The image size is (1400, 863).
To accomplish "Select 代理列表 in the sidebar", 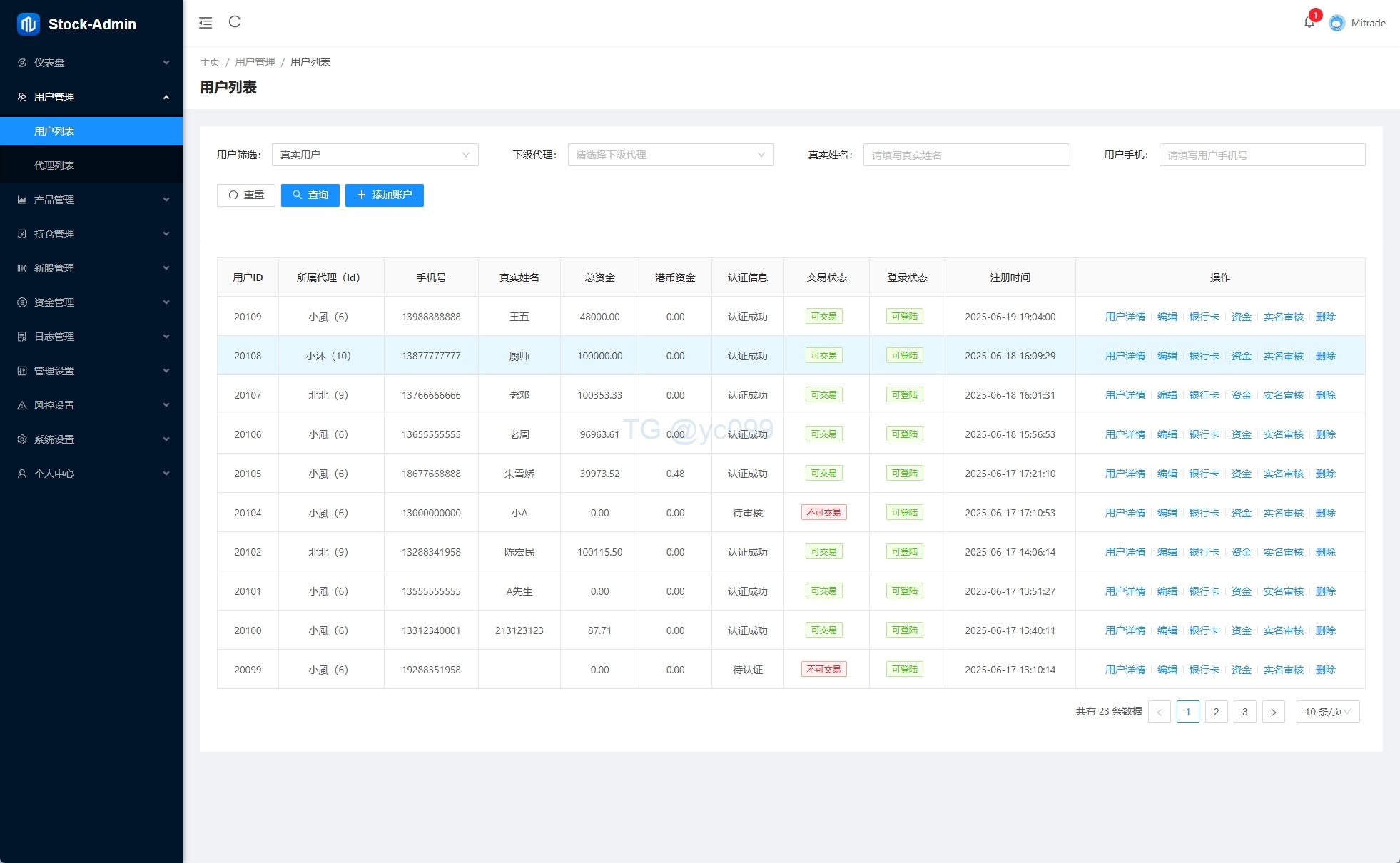I will tap(54, 165).
